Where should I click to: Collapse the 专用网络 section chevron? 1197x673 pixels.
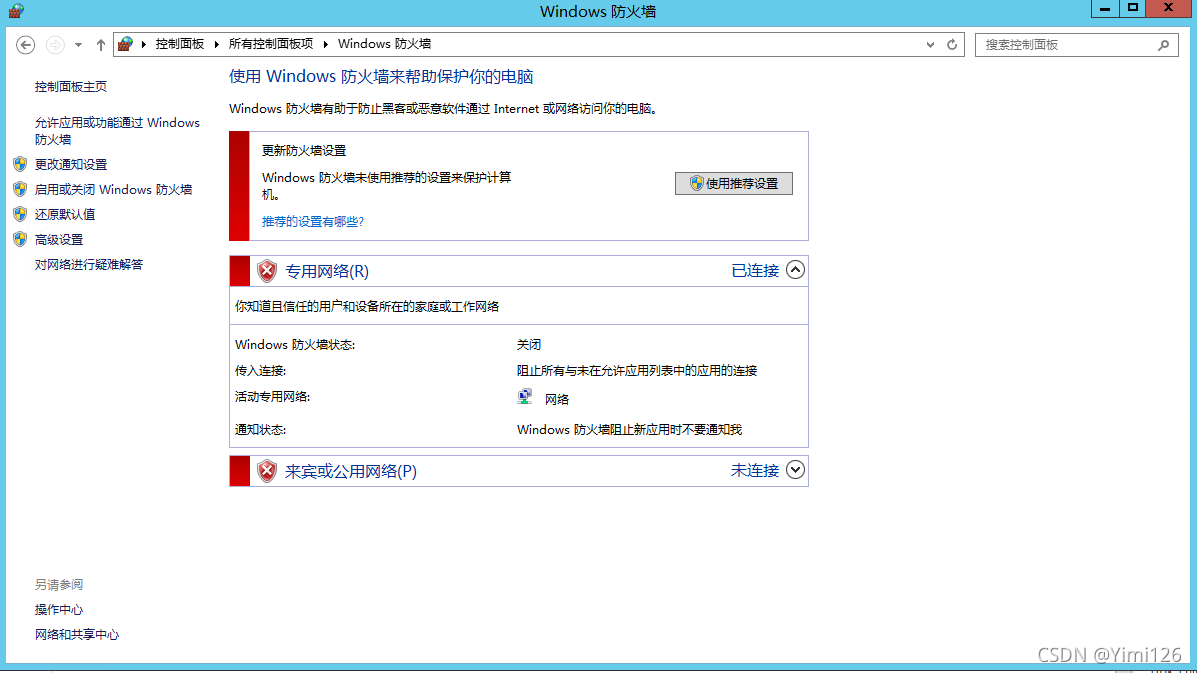tap(795, 270)
